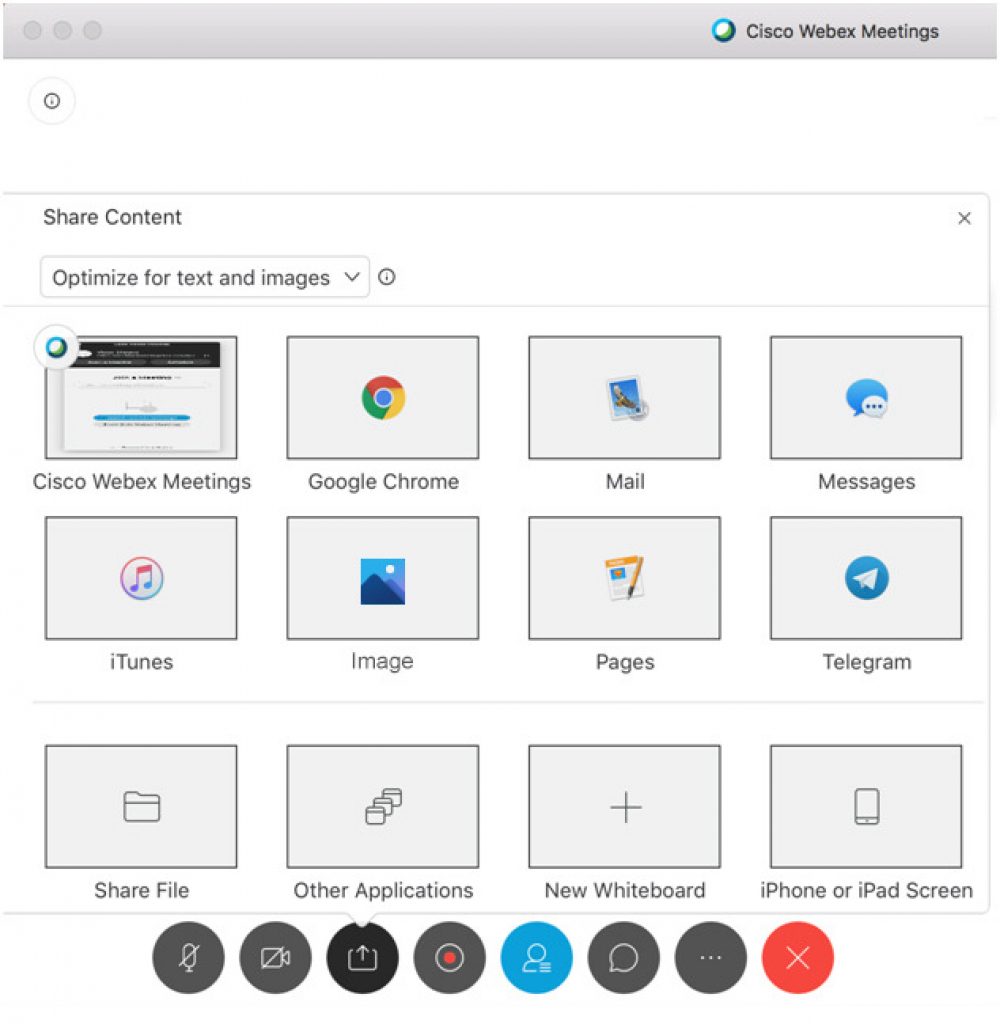Unmute the microphone
The width and height of the screenshot is (1000, 1024).
pos(188,958)
